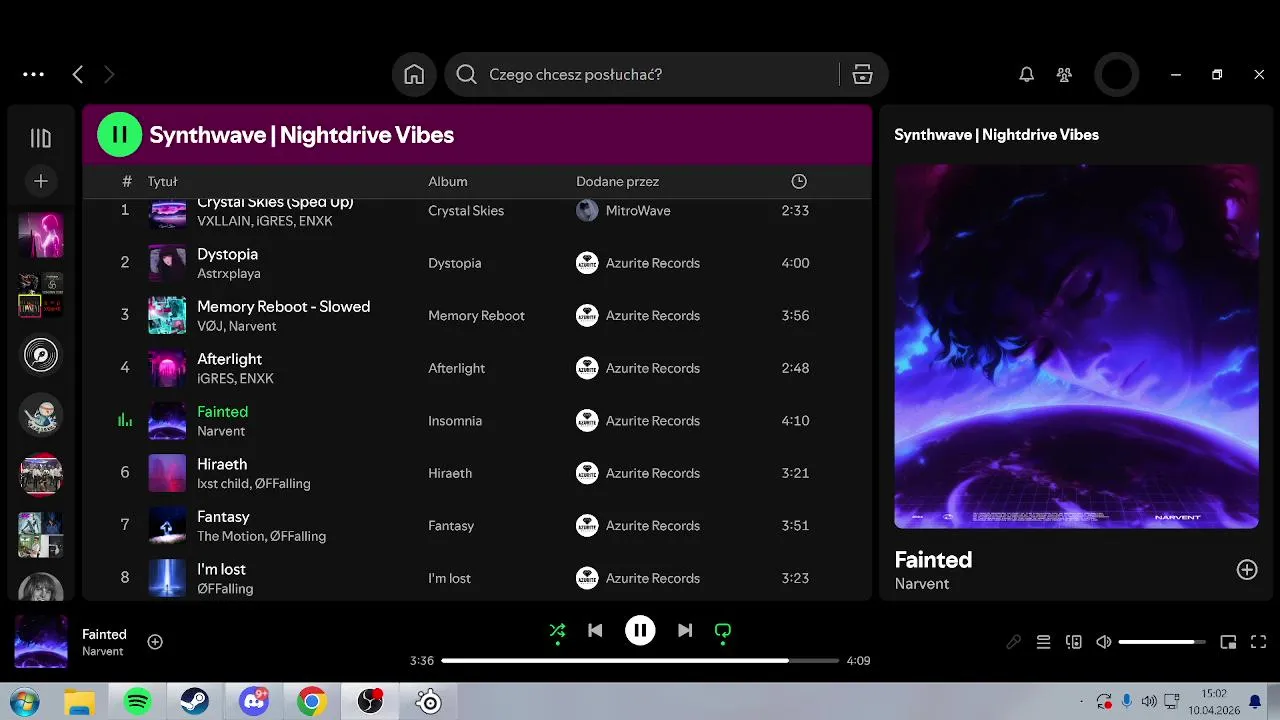The height and width of the screenshot is (720, 1280).
Task: Sort by the Album column header
Action: (x=448, y=182)
